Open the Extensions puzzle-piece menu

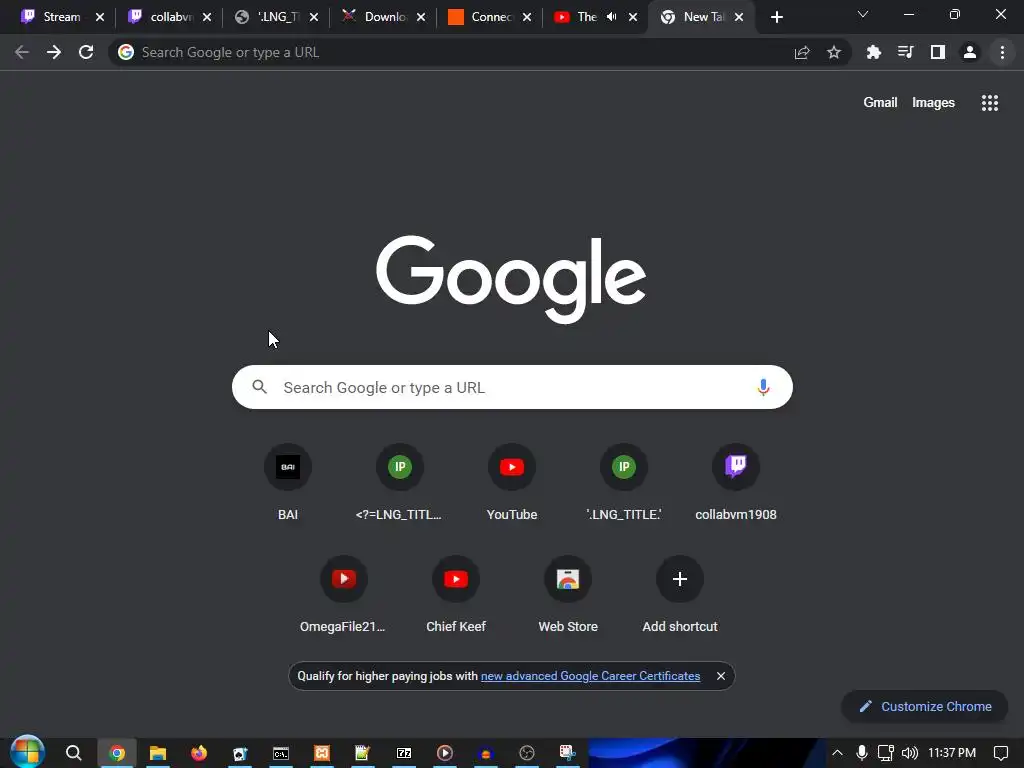[873, 52]
